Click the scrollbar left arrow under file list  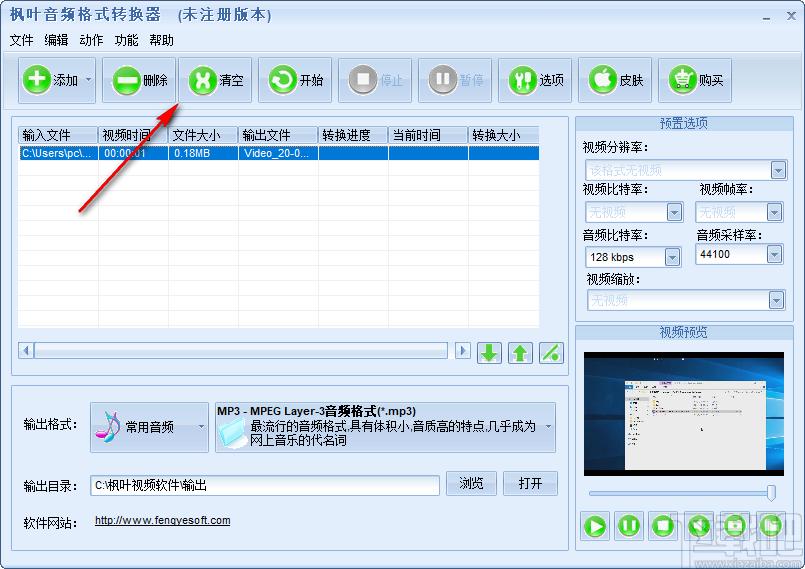pyautogui.click(x=26, y=351)
